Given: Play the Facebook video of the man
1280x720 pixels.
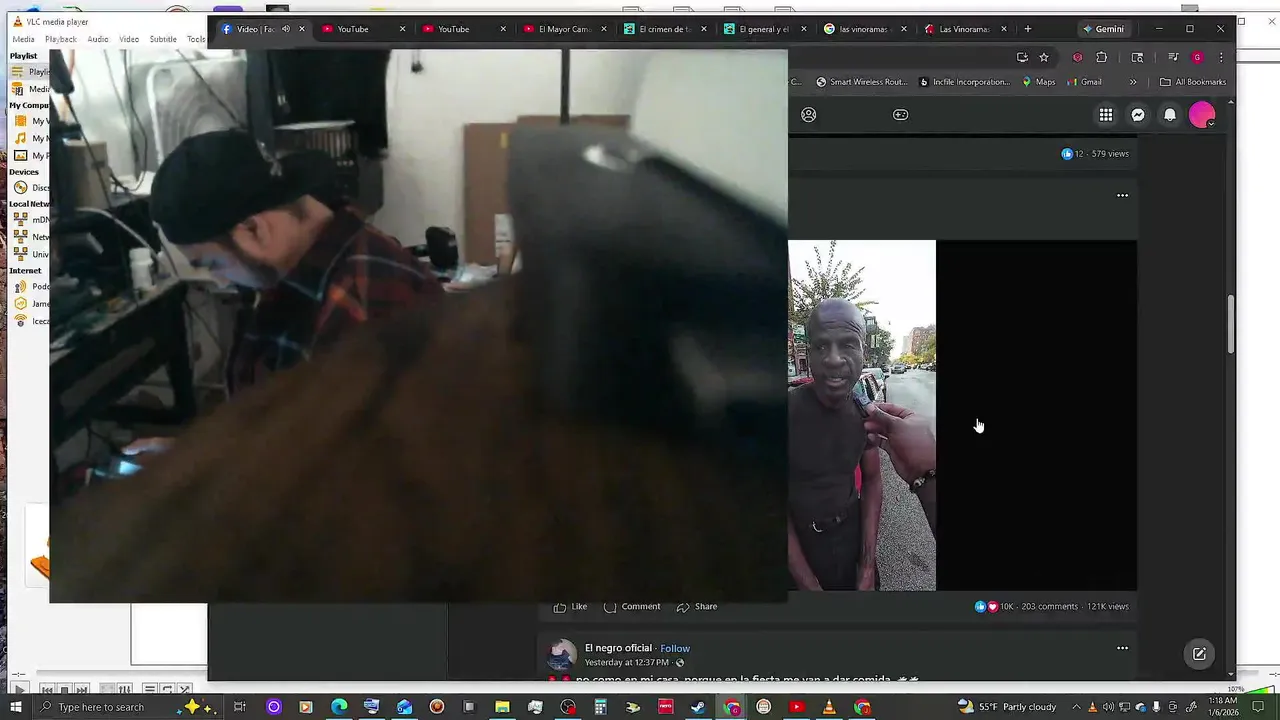Looking at the screenshot, I should click(862, 415).
